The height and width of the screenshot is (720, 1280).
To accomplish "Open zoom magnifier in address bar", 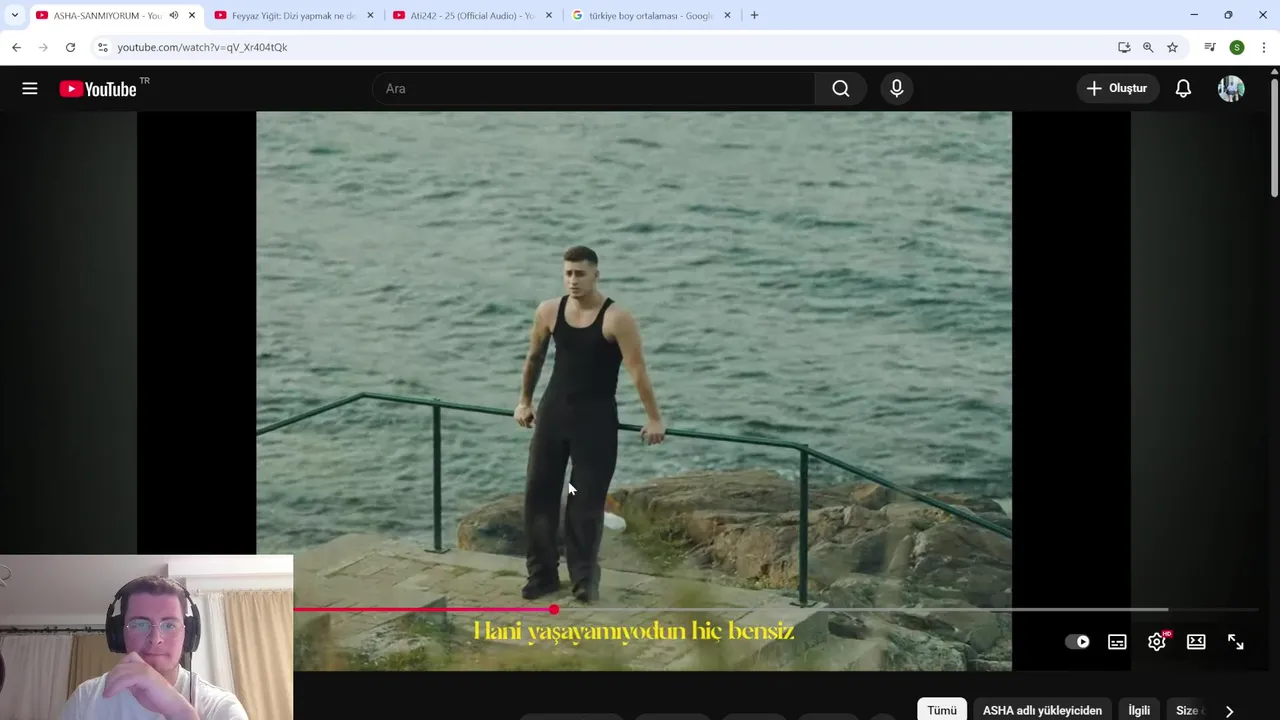I will (x=1148, y=47).
